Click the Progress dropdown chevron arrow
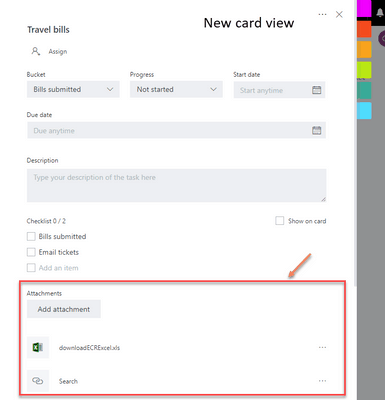This screenshot has width=385, height=400. click(213, 89)
